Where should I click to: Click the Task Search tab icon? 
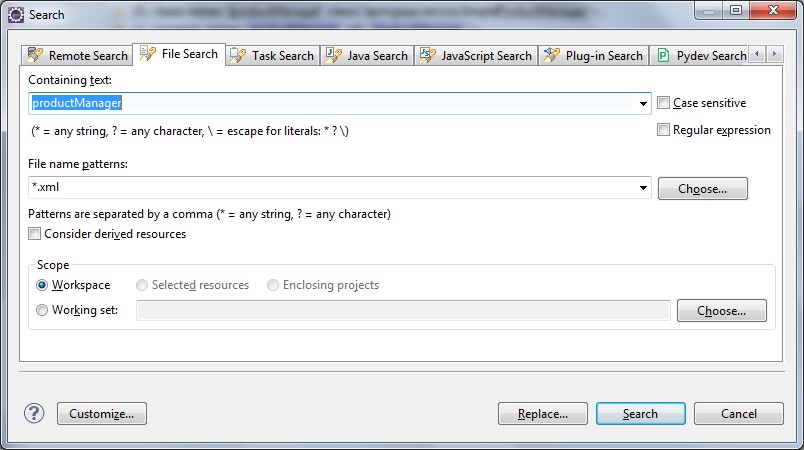coord(238,56)
